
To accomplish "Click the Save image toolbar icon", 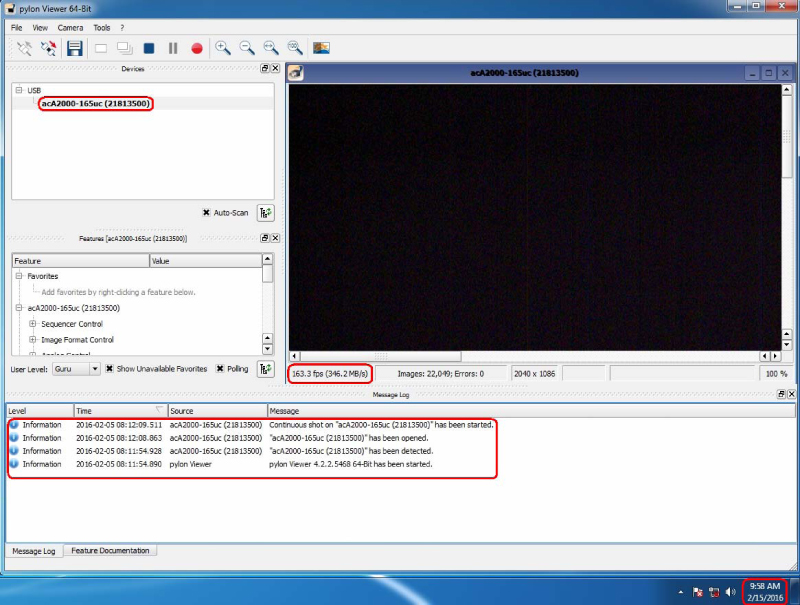I will click(75, 48).
